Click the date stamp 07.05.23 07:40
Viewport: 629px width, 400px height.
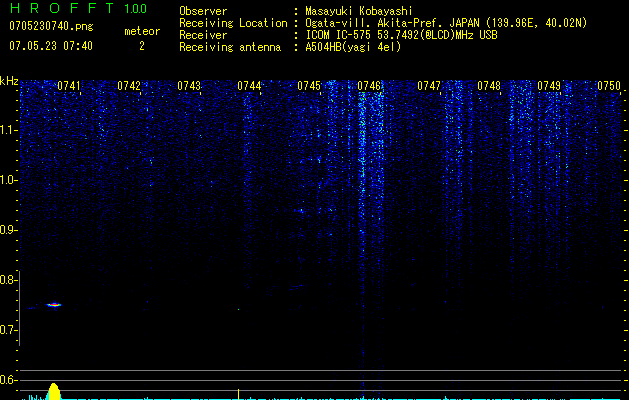pyautogui.click(x=51, y=46)
